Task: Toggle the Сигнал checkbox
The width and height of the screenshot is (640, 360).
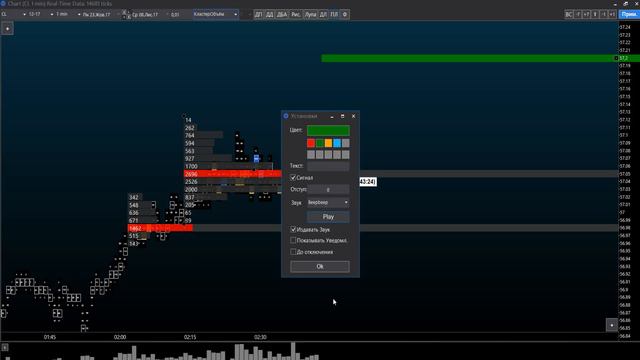Action: pyautogui.click(x=293, y=178)
